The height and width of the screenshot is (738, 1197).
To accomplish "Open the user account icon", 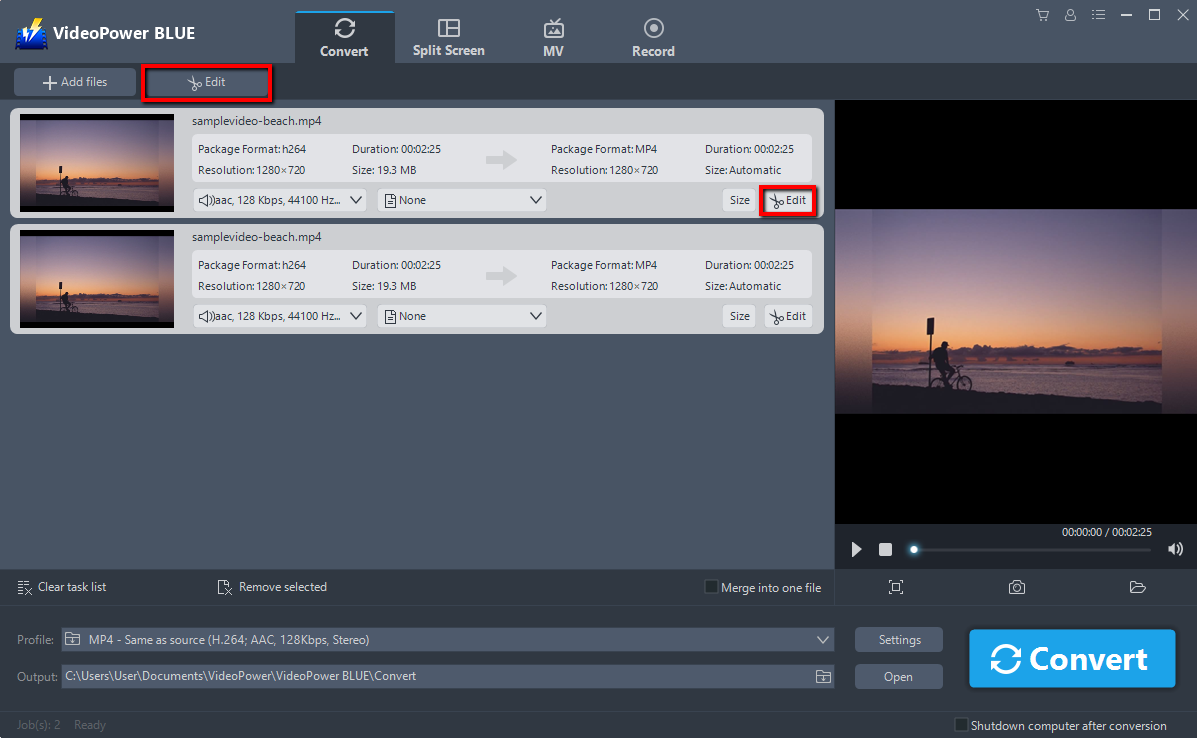I will [1070, 14].
